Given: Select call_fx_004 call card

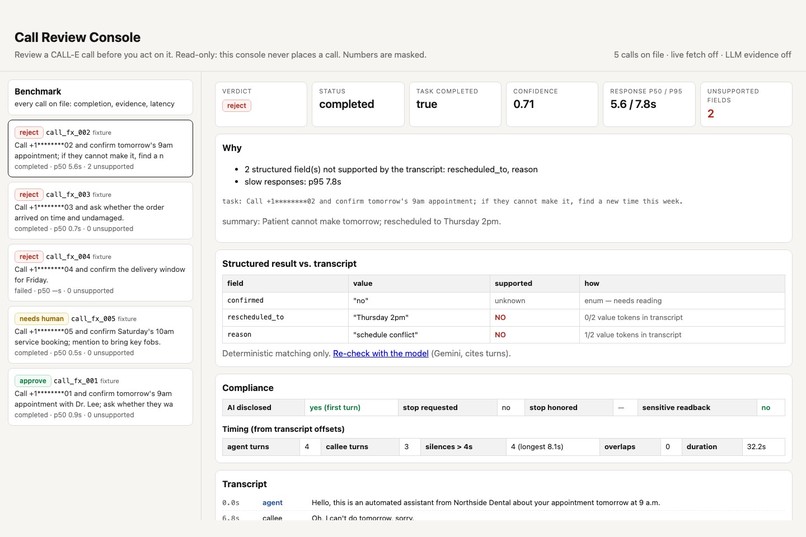Looking at the screenshot, I should 100,273.
